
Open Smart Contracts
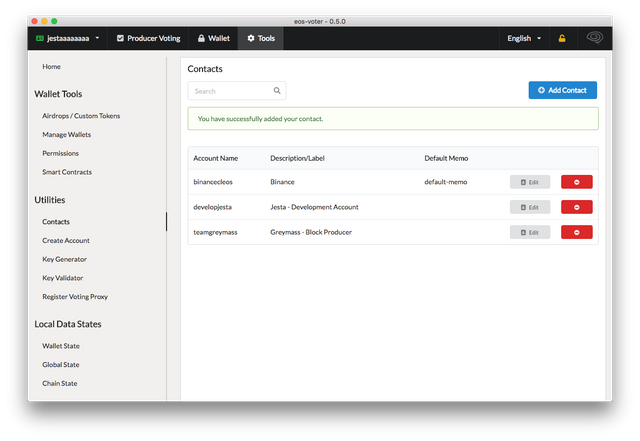(x=67, y=172)
